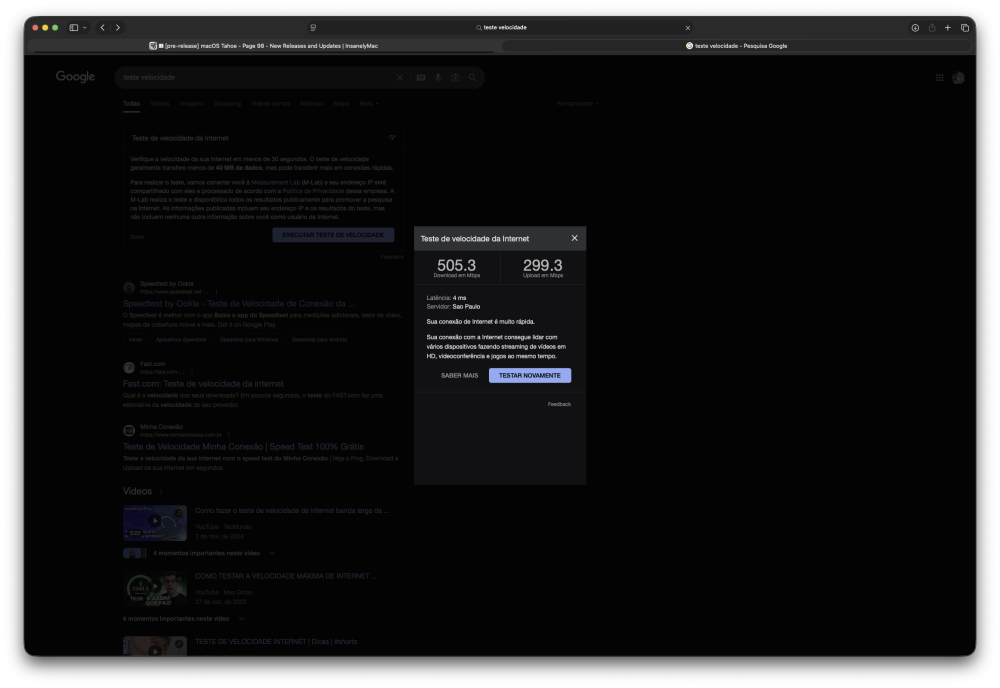Screen dimensions: 1000x688
Task: Go back with Safari's back arrow
Action: (103, 27)
